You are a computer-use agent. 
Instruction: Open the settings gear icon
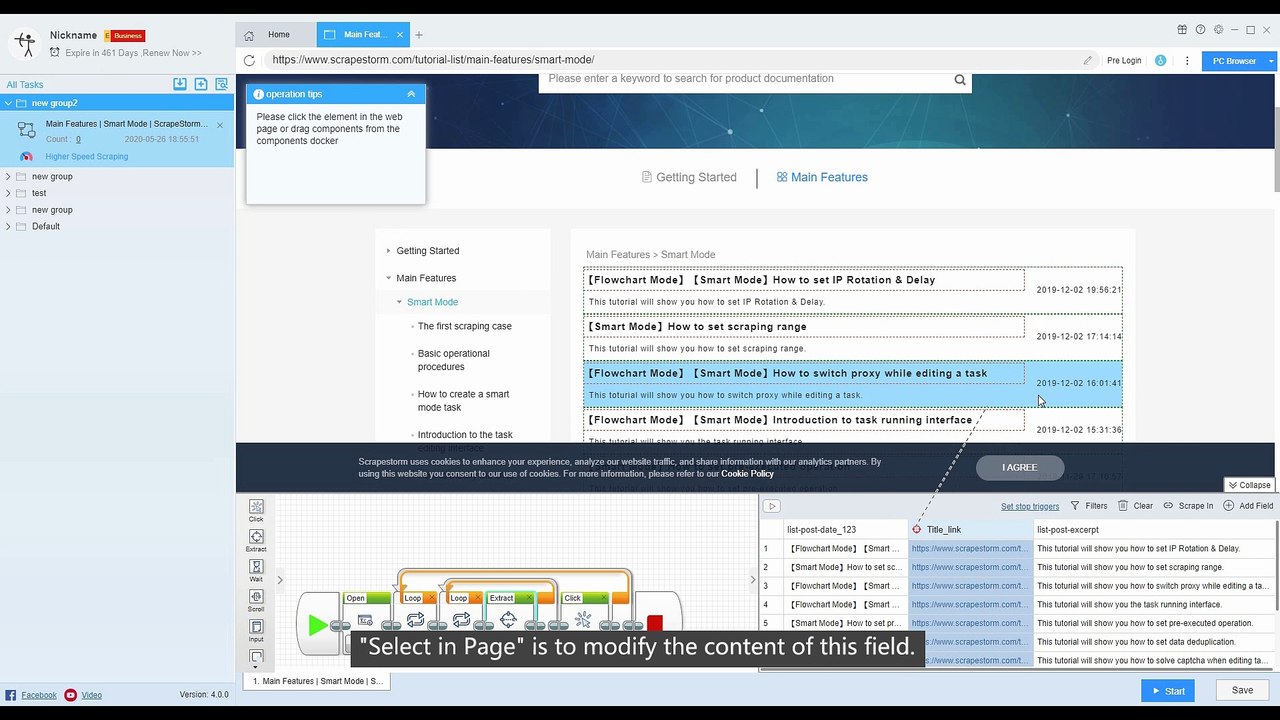point(1218,30)
